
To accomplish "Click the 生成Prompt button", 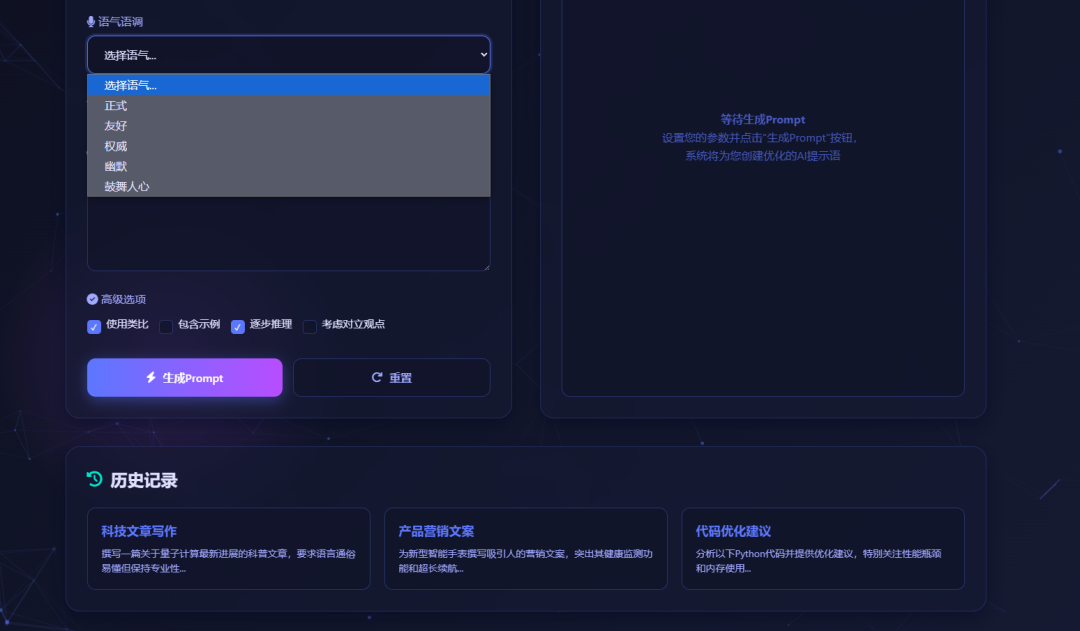I will (x=185, y=377).
